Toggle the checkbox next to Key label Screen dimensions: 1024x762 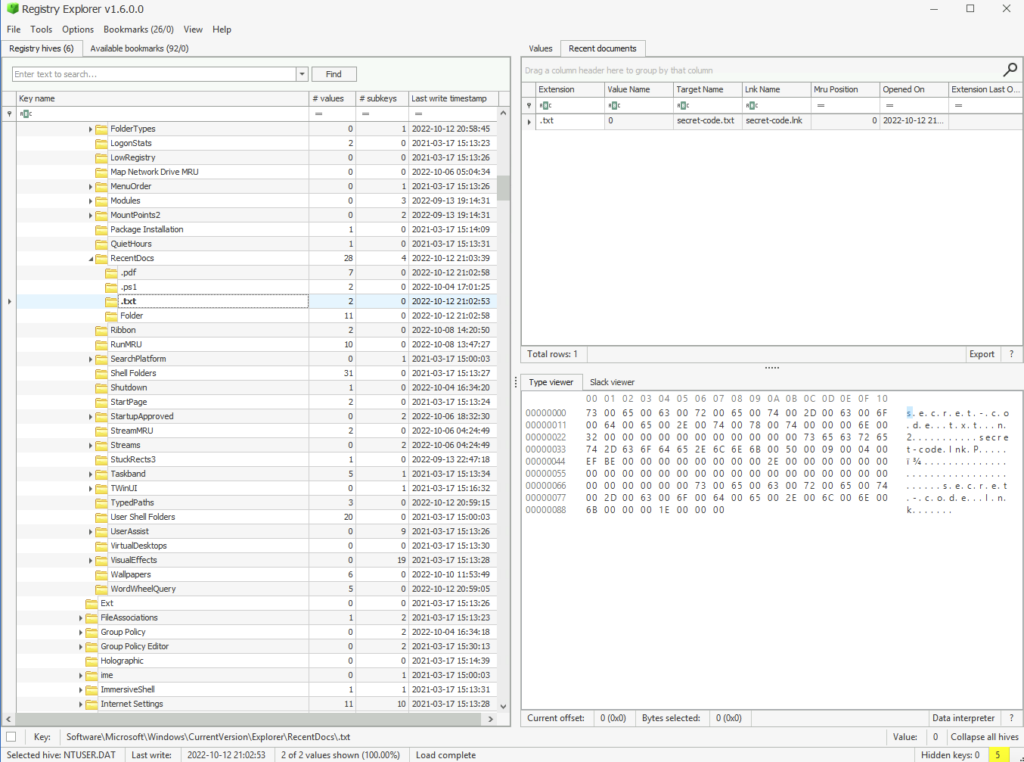[x=11, y=737]
